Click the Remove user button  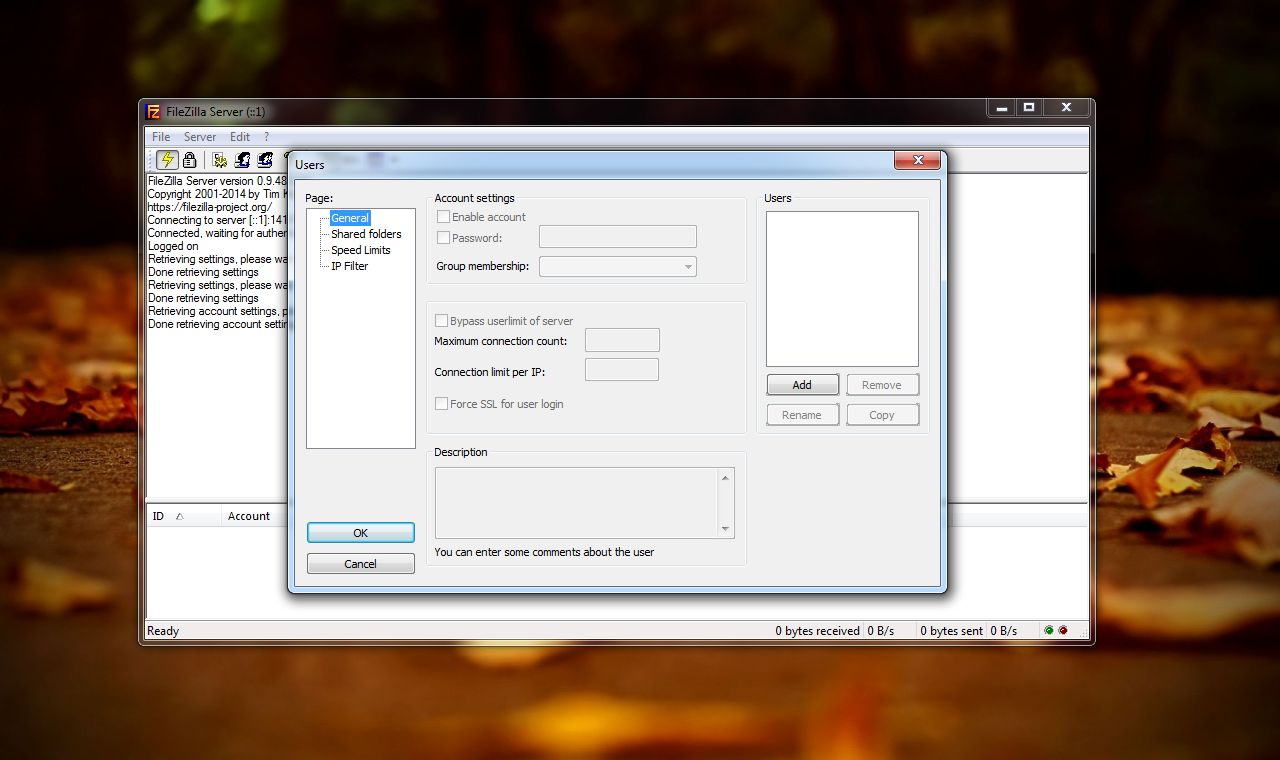[882, 385]
